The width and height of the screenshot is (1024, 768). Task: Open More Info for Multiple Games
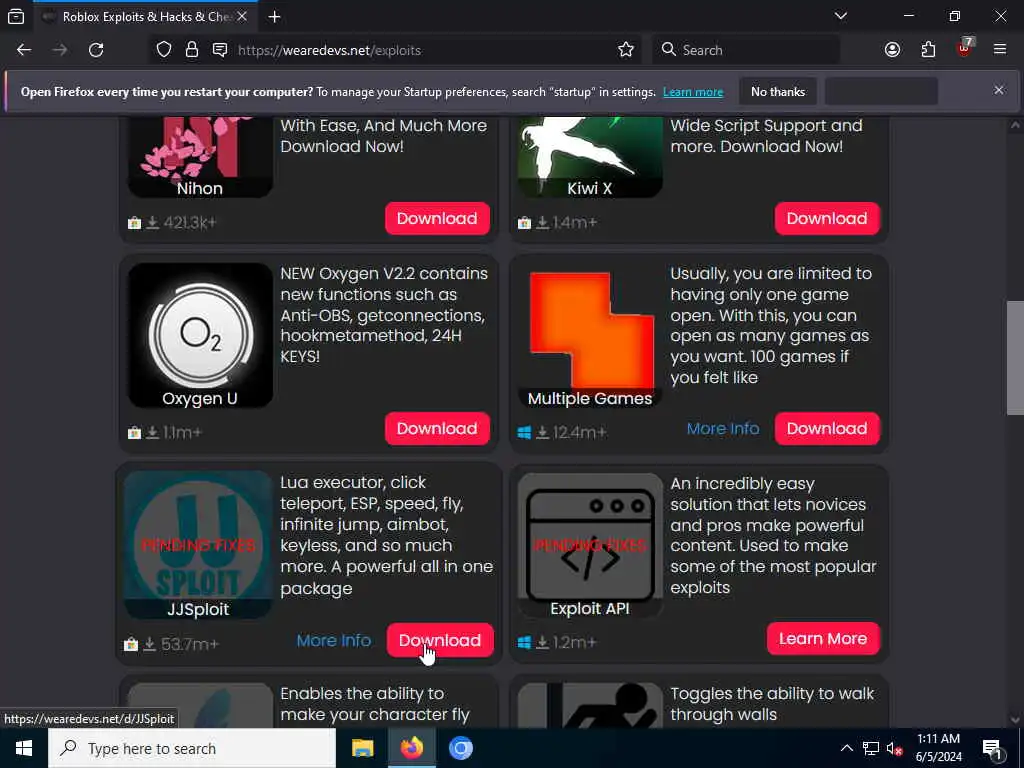[723, 428]
